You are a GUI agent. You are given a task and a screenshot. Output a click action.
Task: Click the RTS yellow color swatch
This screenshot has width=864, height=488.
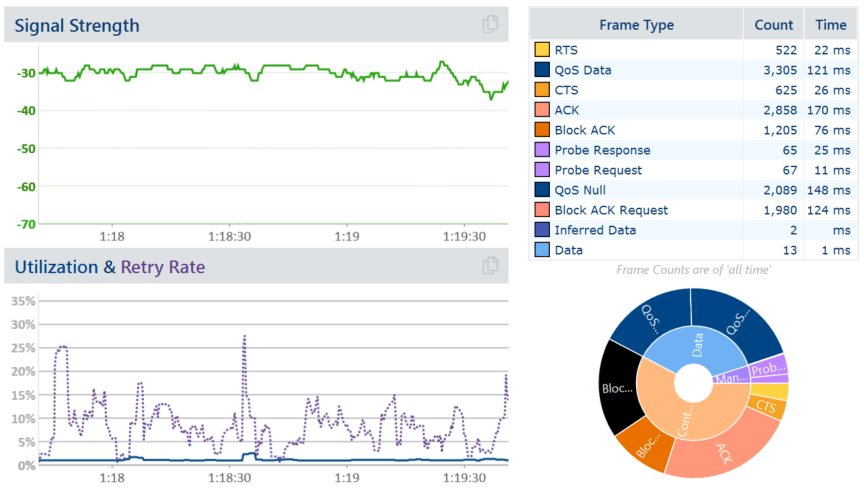coord(542,50)
